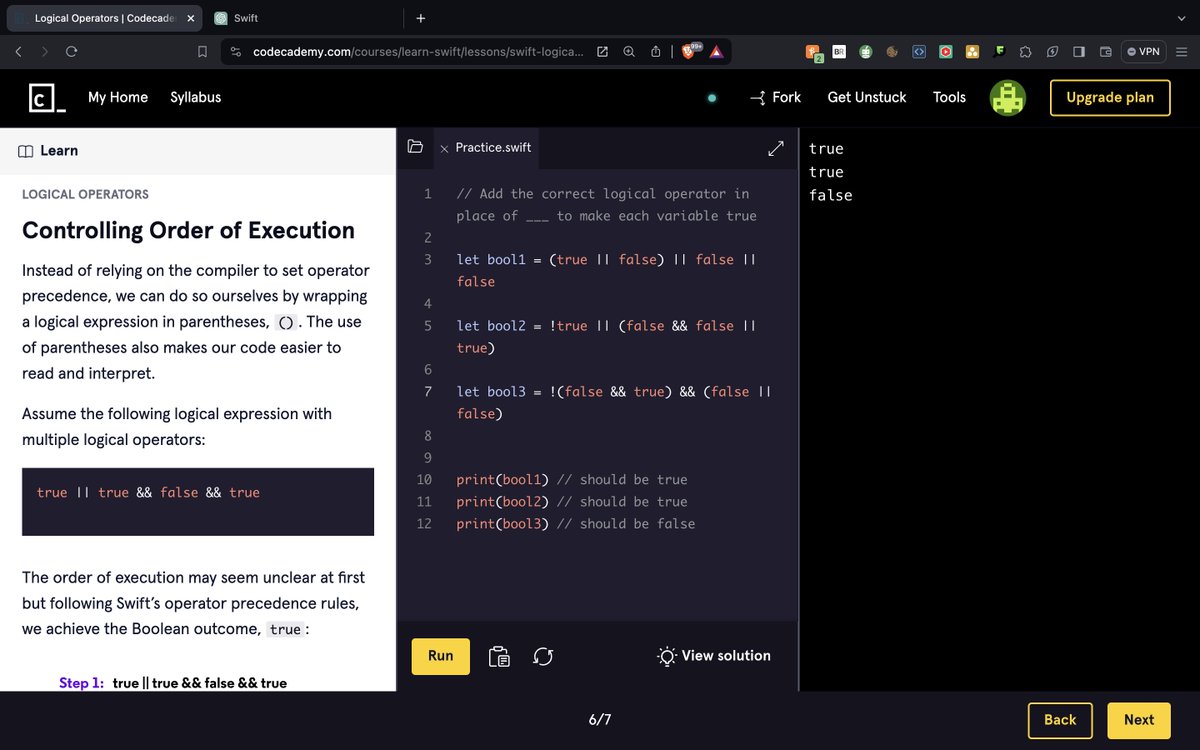Switch to the Swift browser tab
Viewport: 1200px width, 750px height.
click(x=245, y=18)
